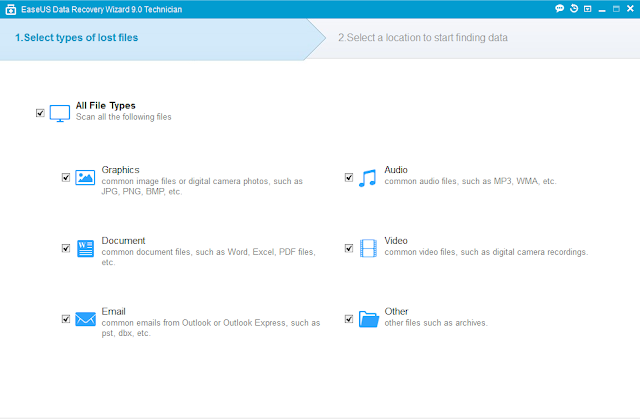Minimize the Data Recovery Wizard window
Viewport: 640px width, 419px height.
pyautogui.click(x=602, y=9)
